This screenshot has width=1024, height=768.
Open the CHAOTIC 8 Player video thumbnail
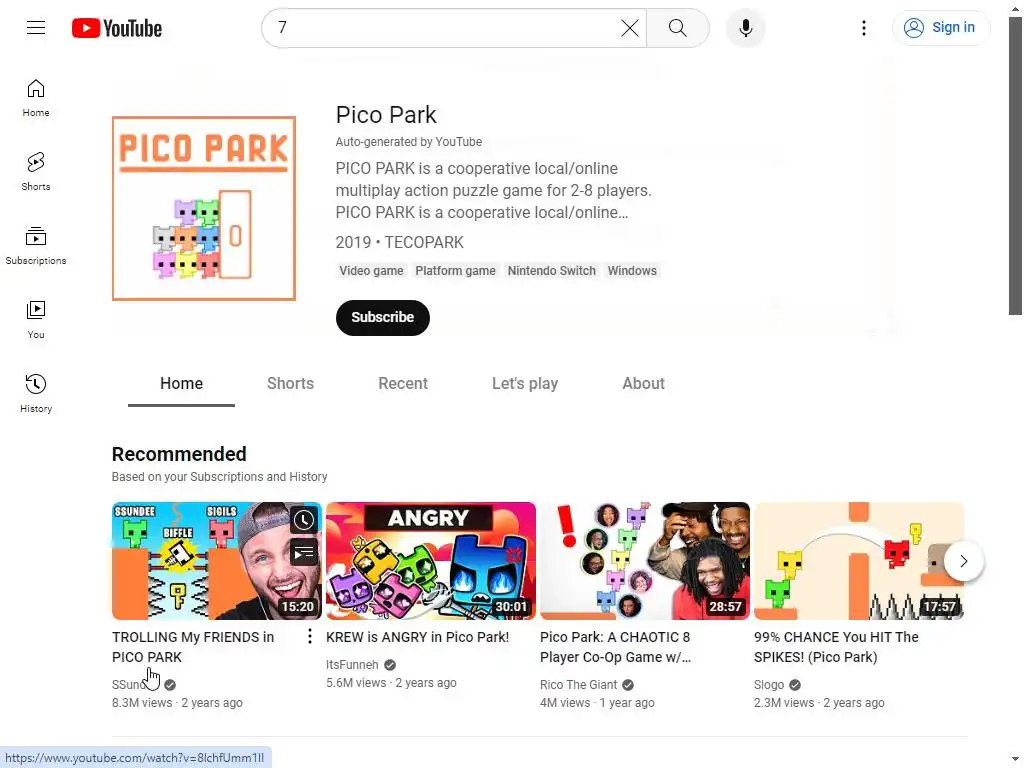pos(645,561)
